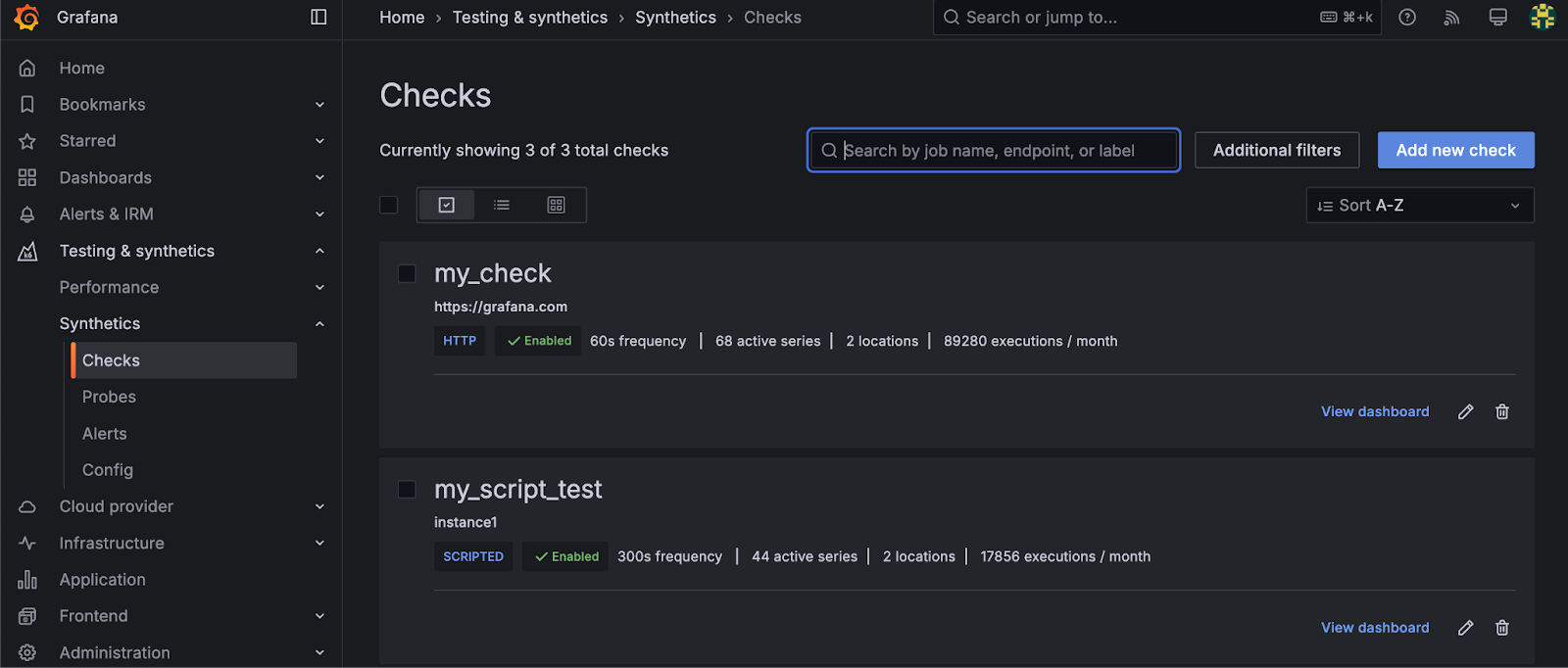This screenshot has height=668, width=1568.
Task: Click the user profile avatar
Action: [x=1543, y=17]
